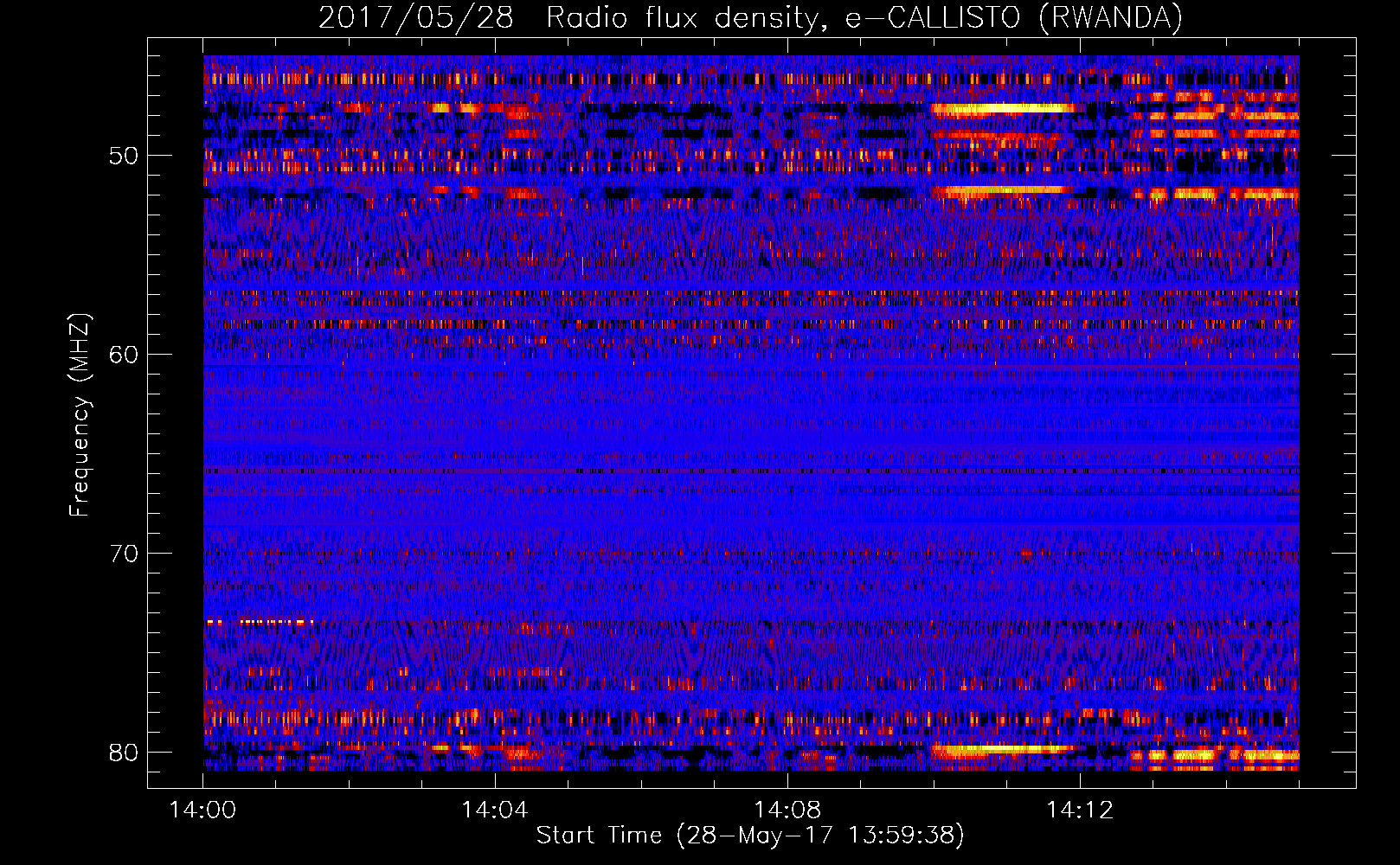
Task: Click the 'Frequency (MHZ)' axis label
Action: point(80,415)
